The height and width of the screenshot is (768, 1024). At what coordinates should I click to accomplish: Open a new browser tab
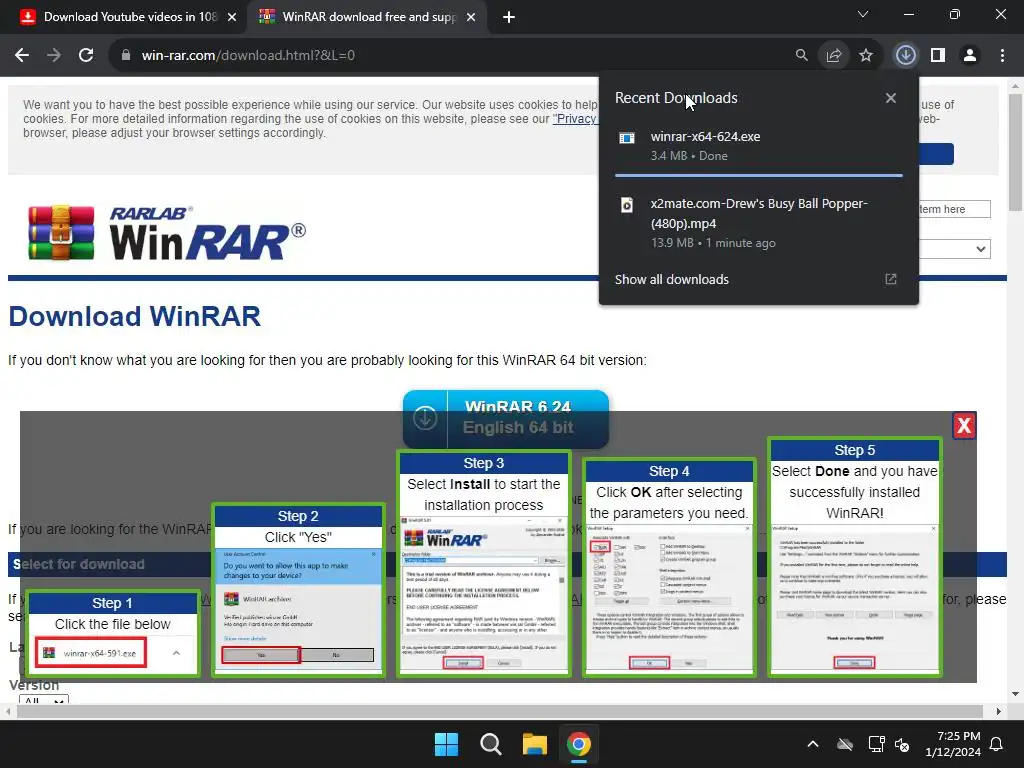tap(509, 17)
